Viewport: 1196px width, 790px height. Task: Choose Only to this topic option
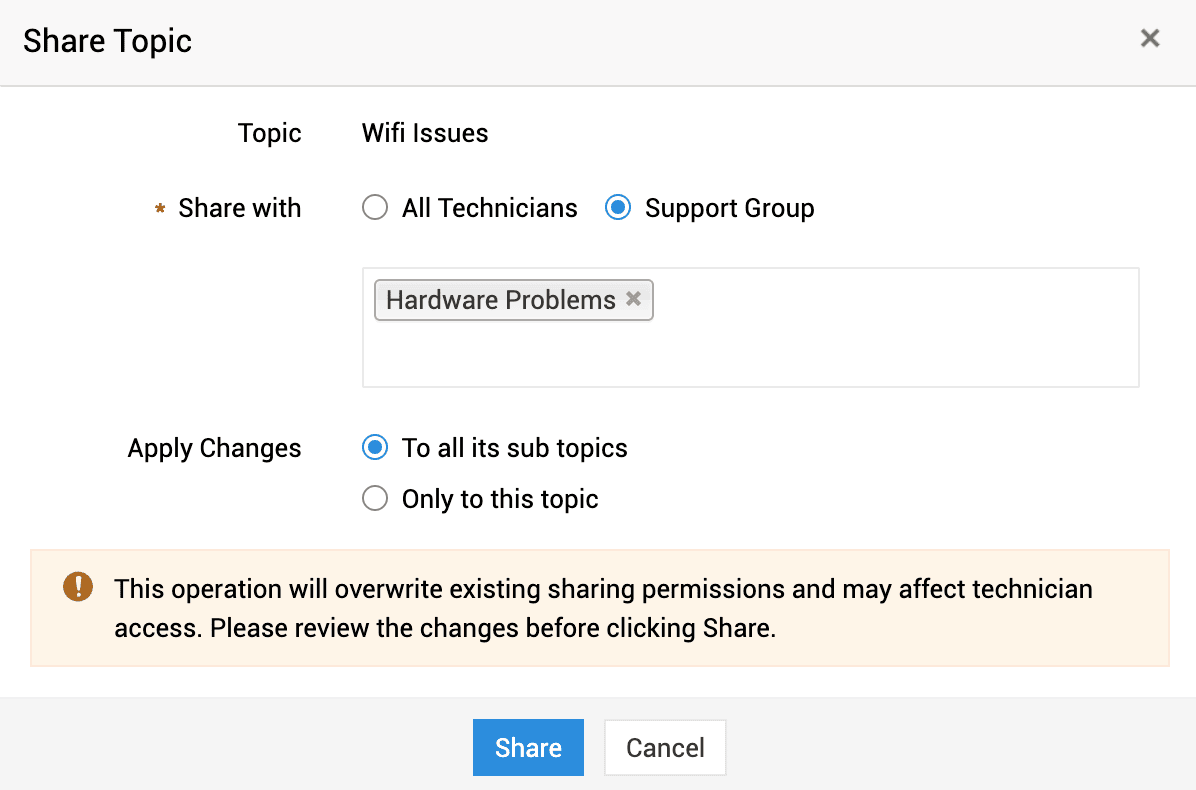(375, 499)
